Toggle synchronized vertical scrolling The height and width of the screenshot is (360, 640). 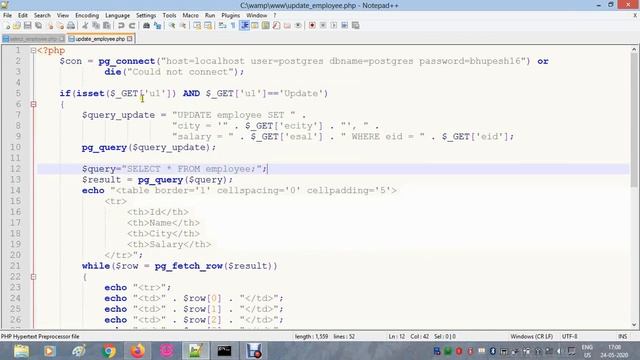[197, 26]
